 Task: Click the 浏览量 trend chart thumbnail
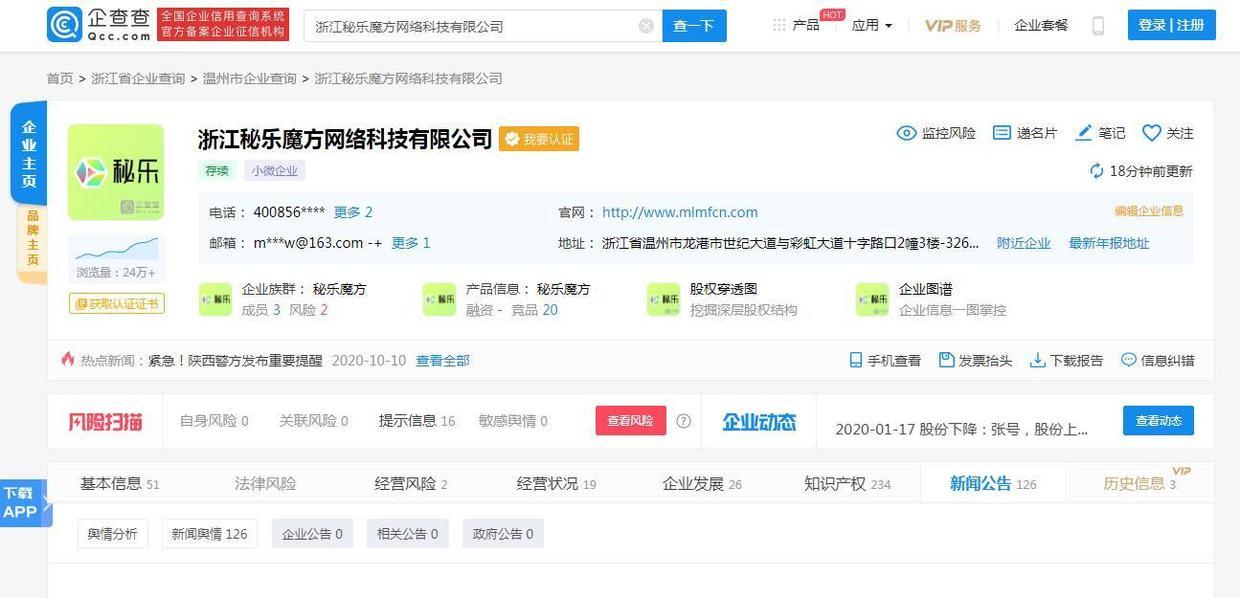pos(116,249)
